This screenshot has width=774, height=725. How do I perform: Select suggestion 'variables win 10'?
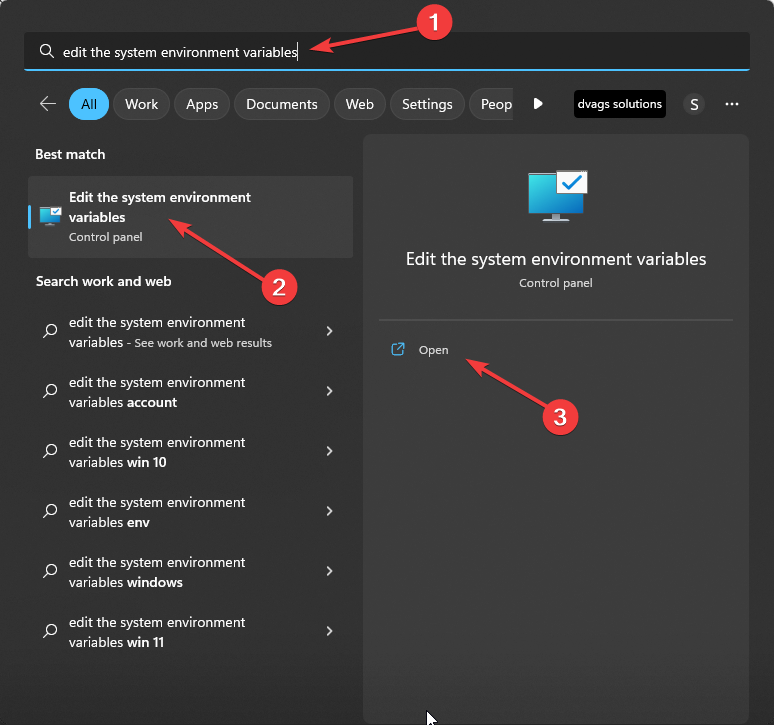[x=191, y=452]
